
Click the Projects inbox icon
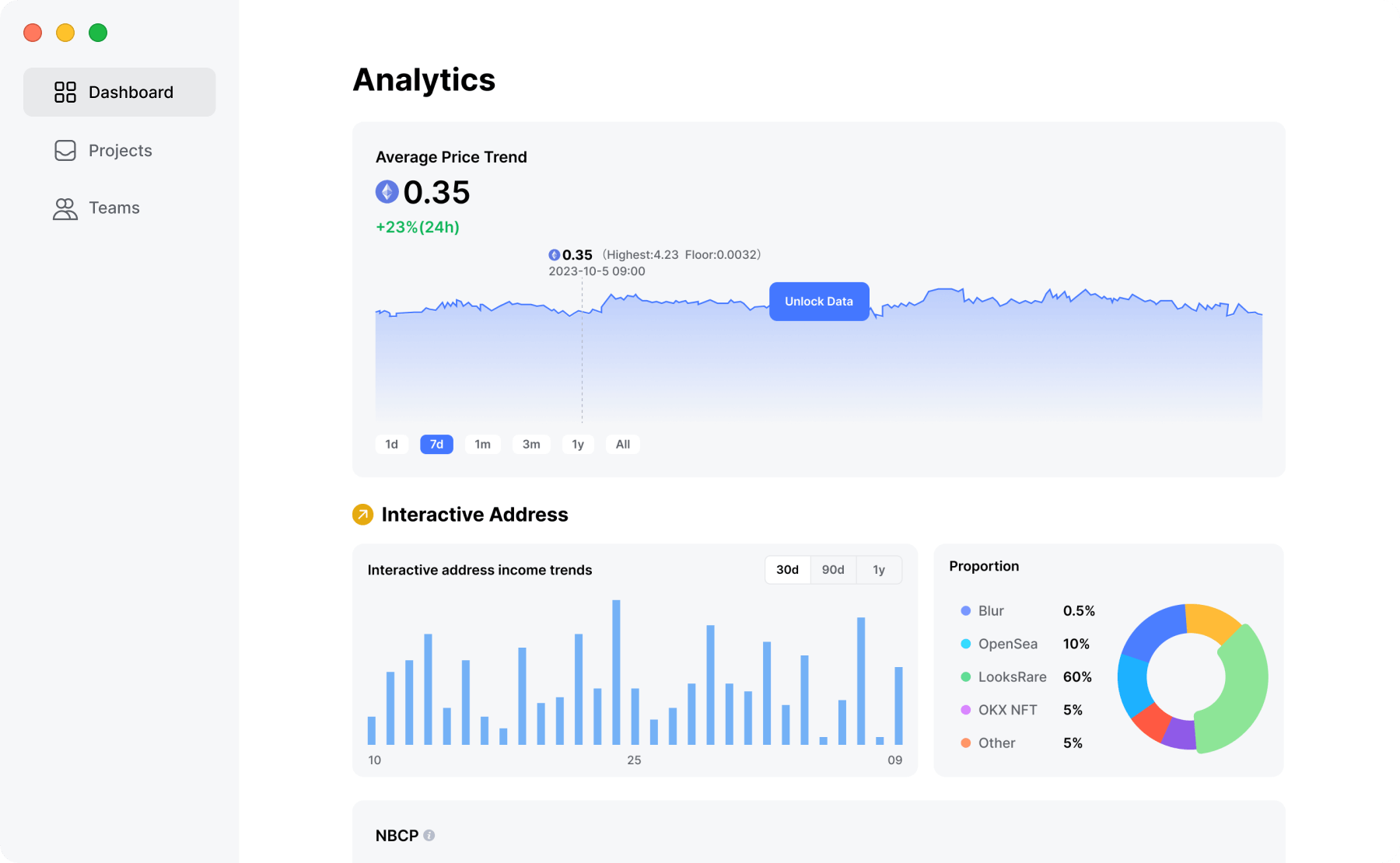click(65, 151)
